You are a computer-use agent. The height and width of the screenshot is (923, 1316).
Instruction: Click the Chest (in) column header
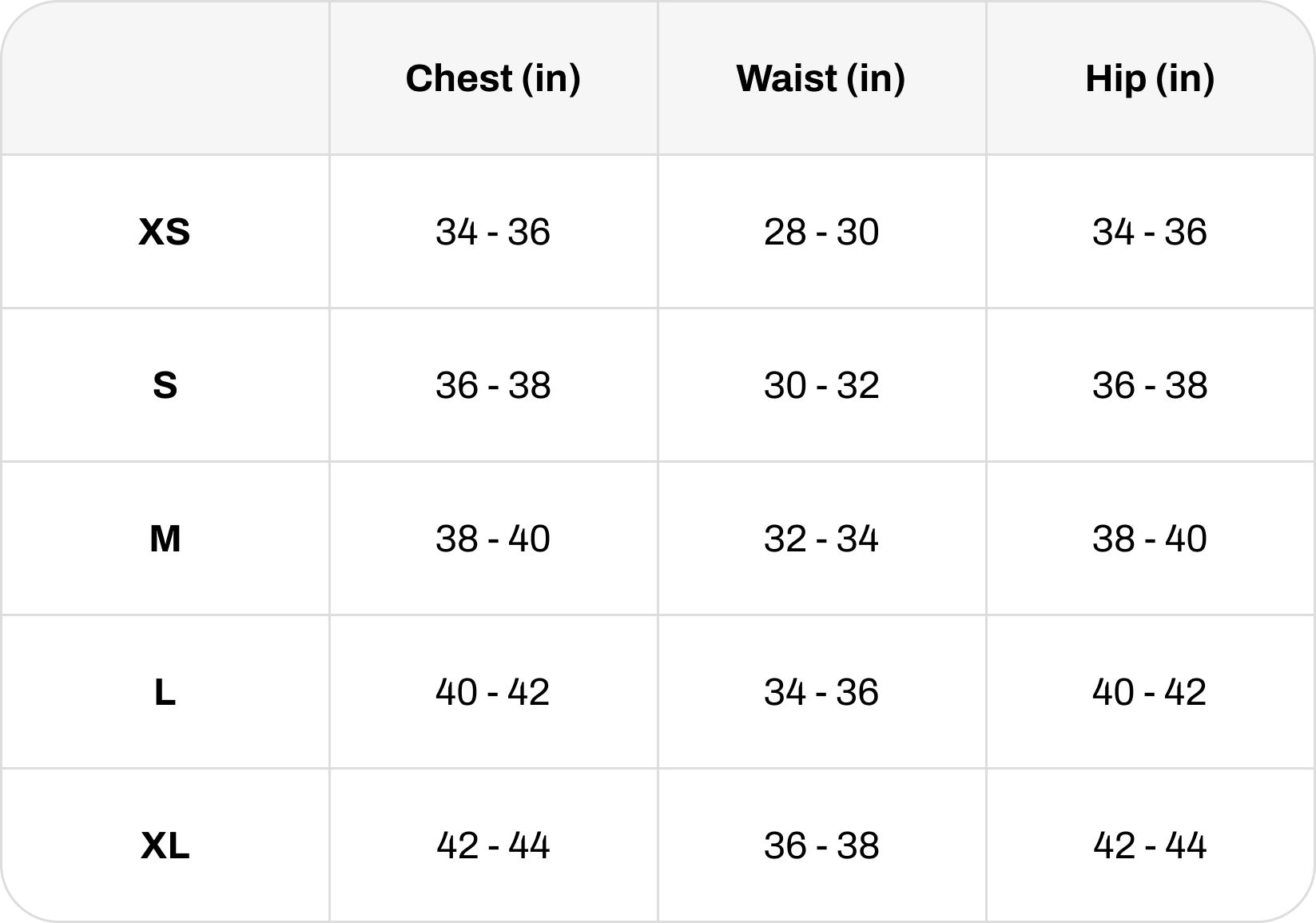click(493, 78)
